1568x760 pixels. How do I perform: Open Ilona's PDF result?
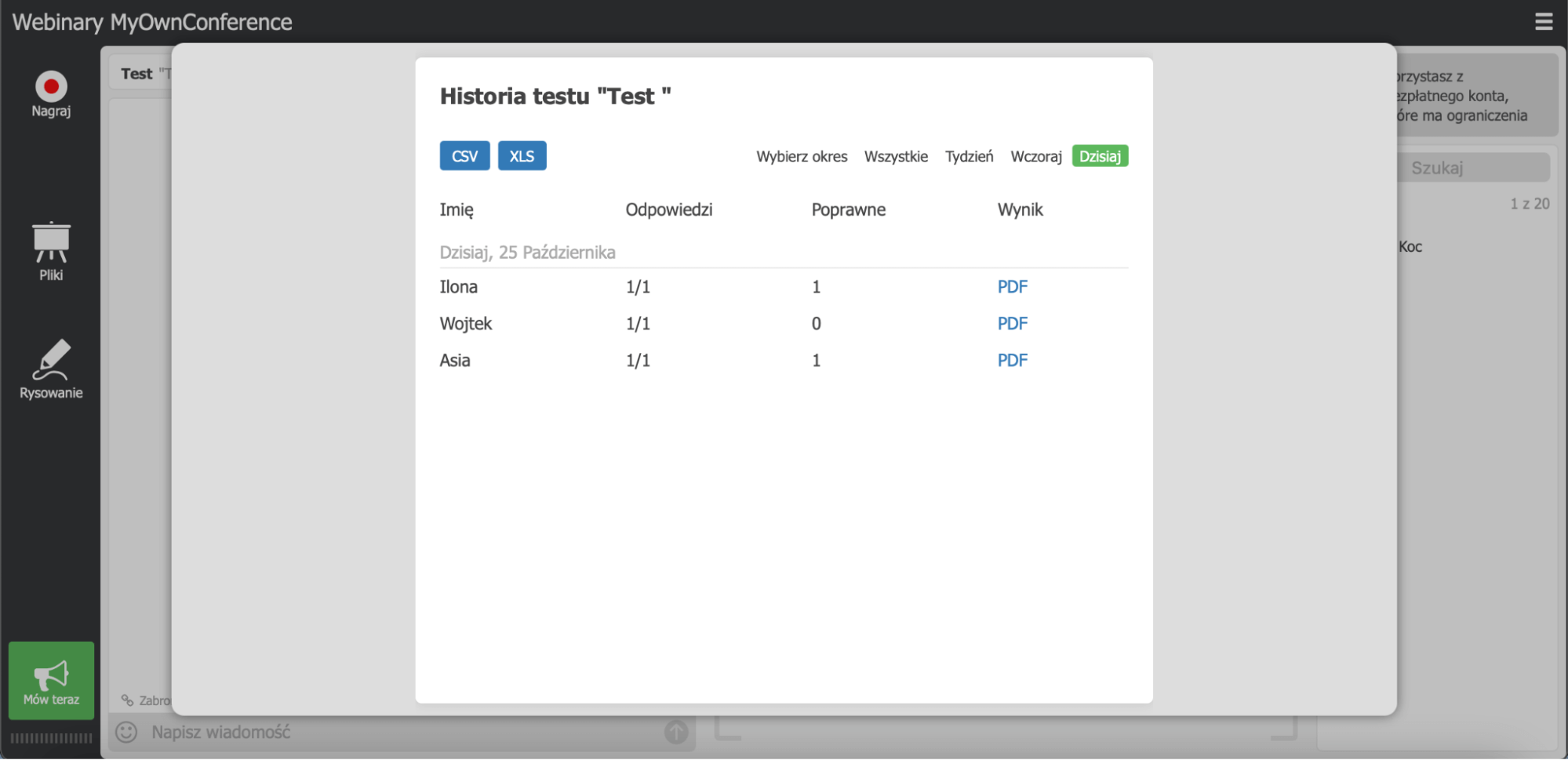click(1012, 287)
